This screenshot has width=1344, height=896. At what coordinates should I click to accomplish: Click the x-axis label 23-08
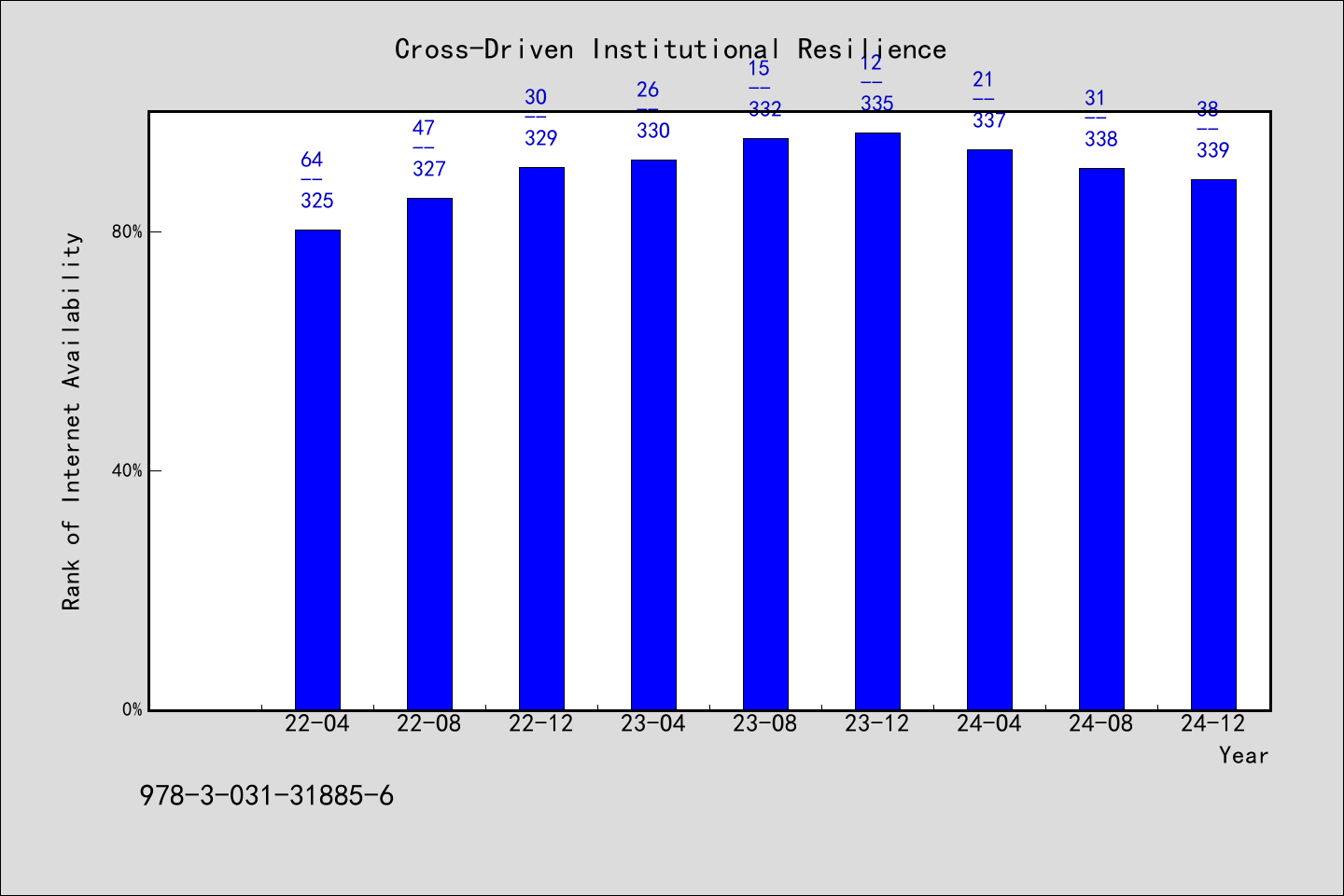coord(765,723)
